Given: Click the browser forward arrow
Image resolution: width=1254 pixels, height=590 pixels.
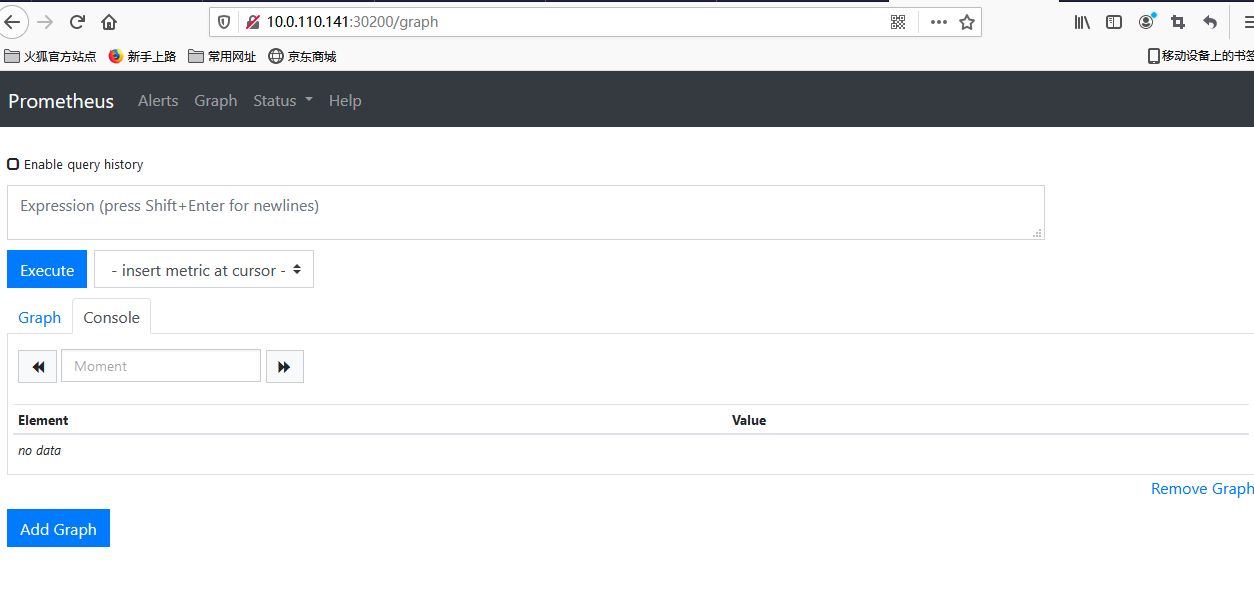Looking at the screenshot, I should pos(45,22).
